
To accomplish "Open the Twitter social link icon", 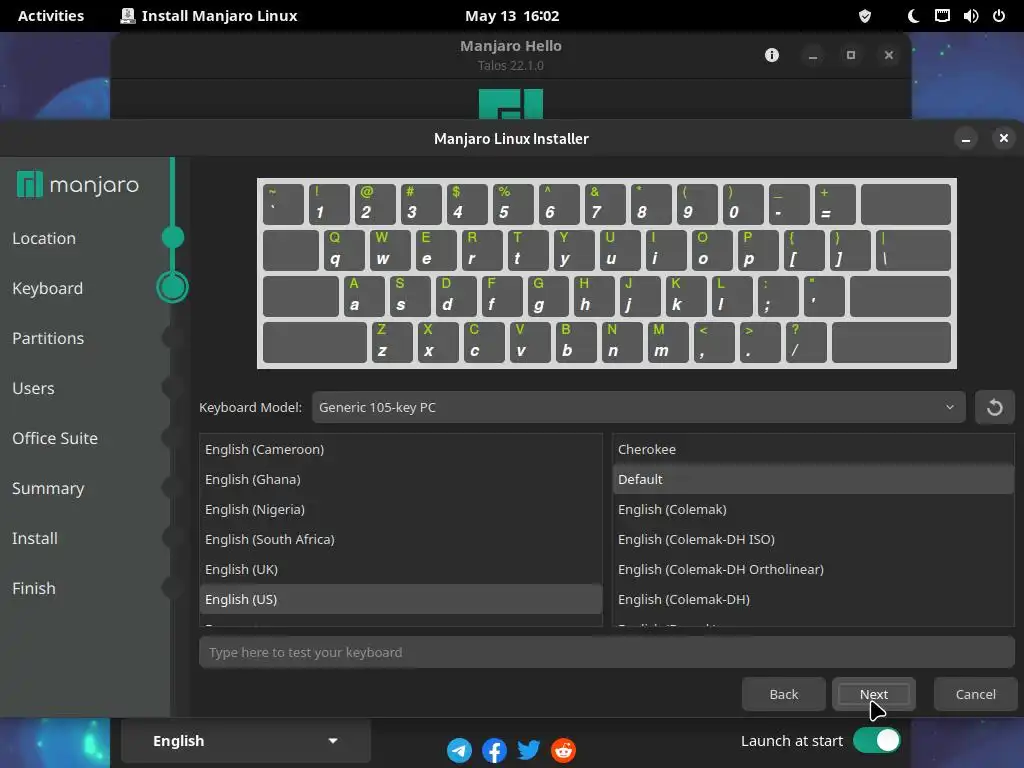I will (x=529, y=750).
